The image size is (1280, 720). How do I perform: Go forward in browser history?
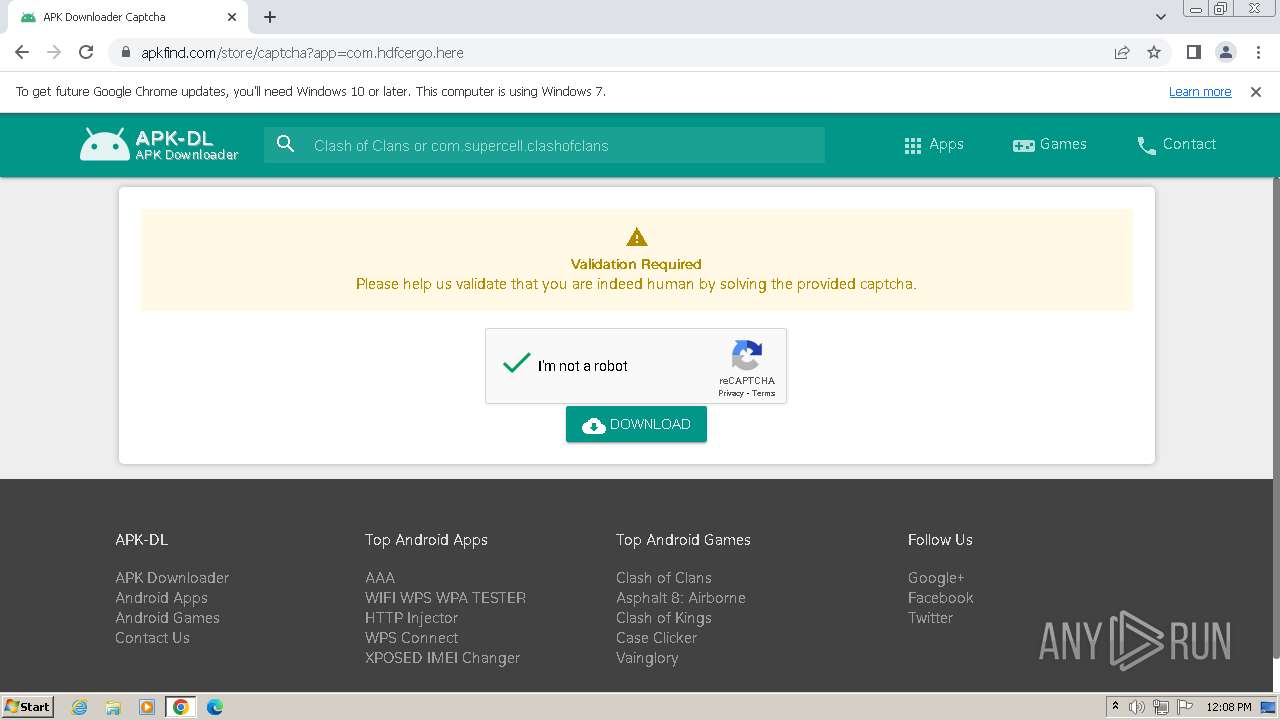pos(54,53)
